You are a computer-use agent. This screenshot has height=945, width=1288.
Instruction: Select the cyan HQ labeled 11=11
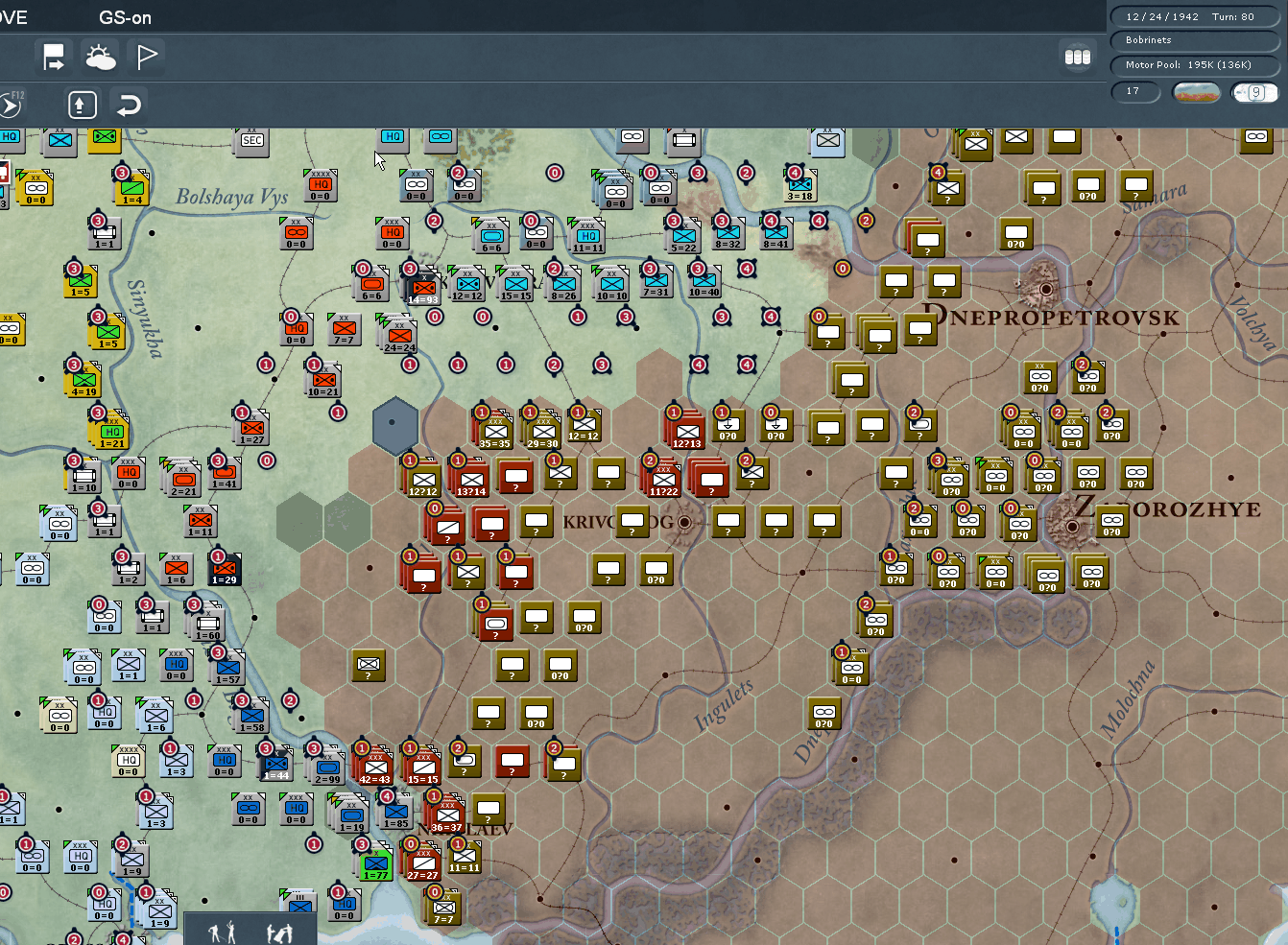(587, 237)
